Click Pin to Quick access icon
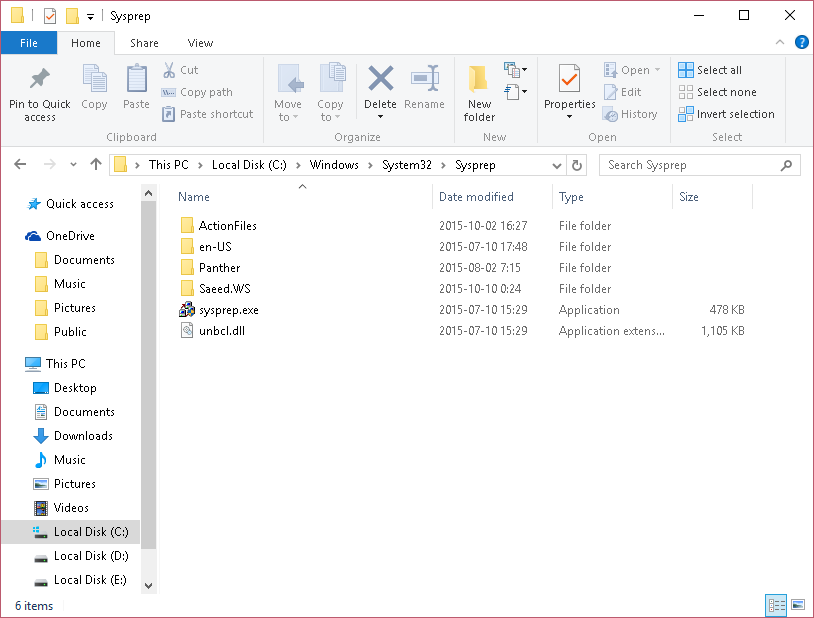 pyautogui.click(x=39, y=78)
